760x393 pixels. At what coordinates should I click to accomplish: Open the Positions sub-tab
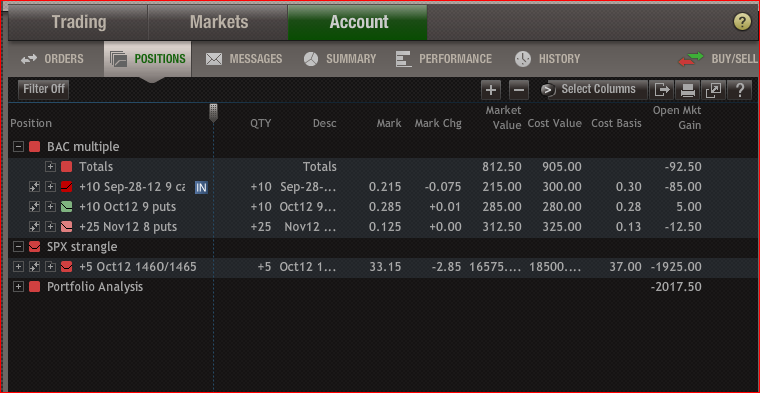tap(148, 59)
